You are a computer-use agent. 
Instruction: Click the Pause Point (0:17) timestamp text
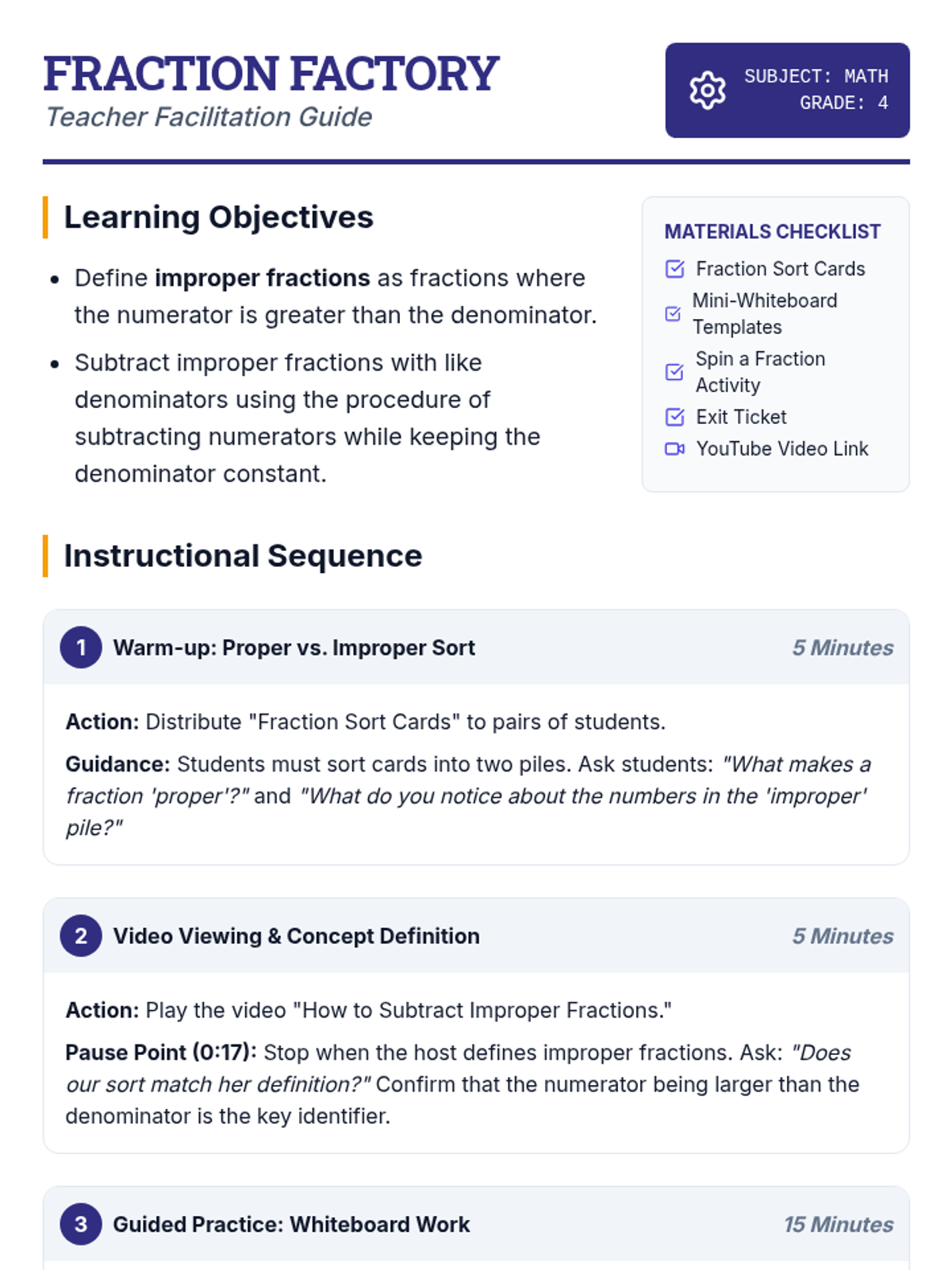pyautogui.click(x=161, y=1053)
